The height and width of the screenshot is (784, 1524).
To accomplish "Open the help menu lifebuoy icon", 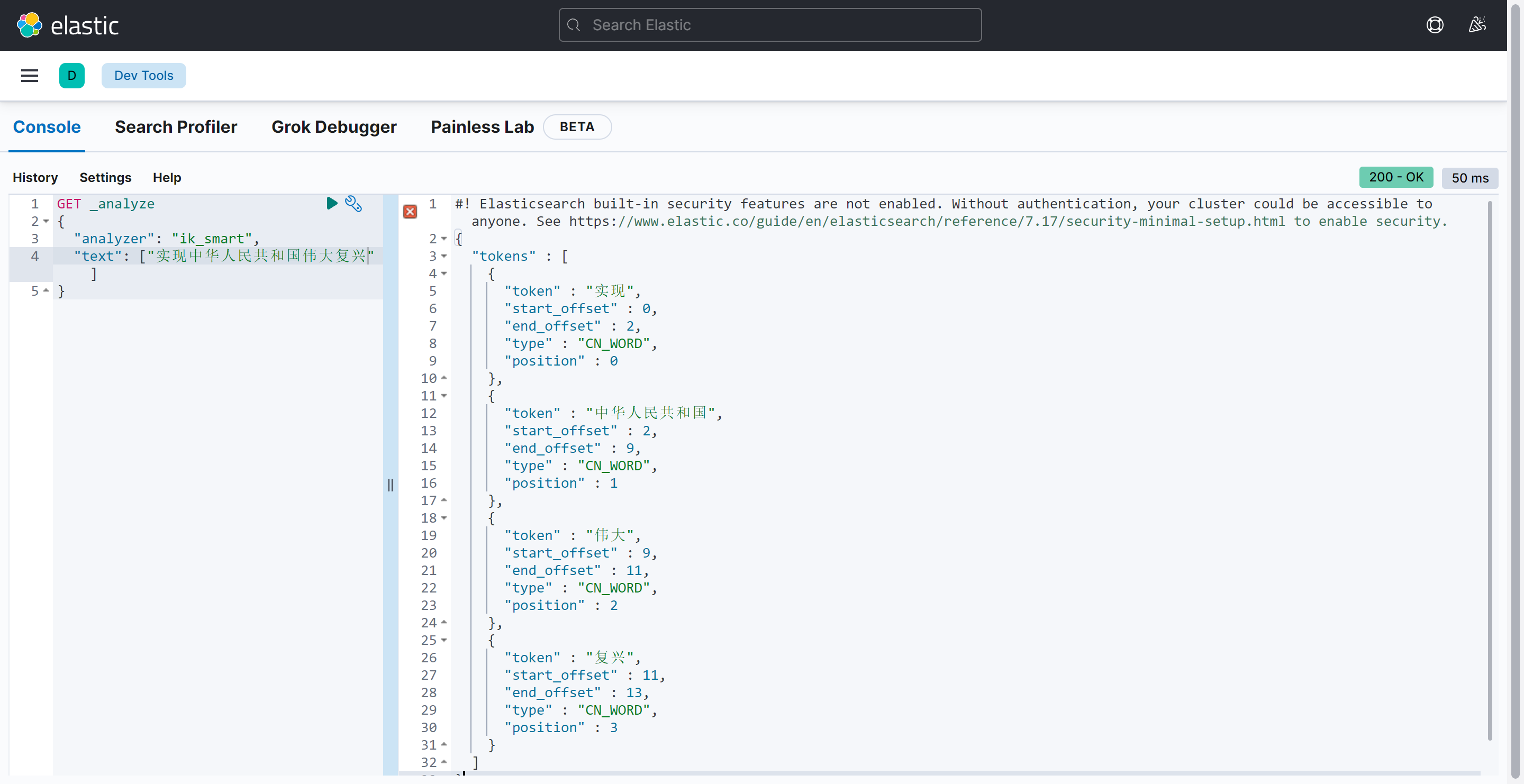I will pos(1435,25).
